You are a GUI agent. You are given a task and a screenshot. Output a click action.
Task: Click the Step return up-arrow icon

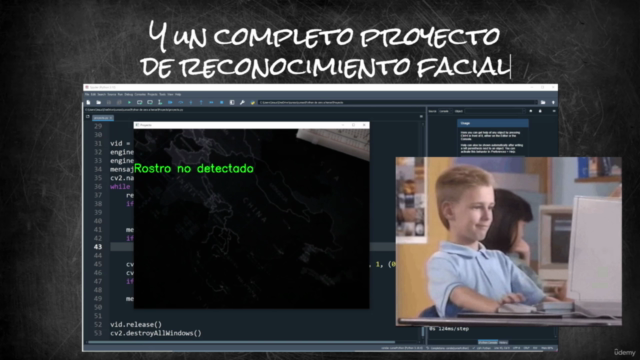tap(201, 102)
